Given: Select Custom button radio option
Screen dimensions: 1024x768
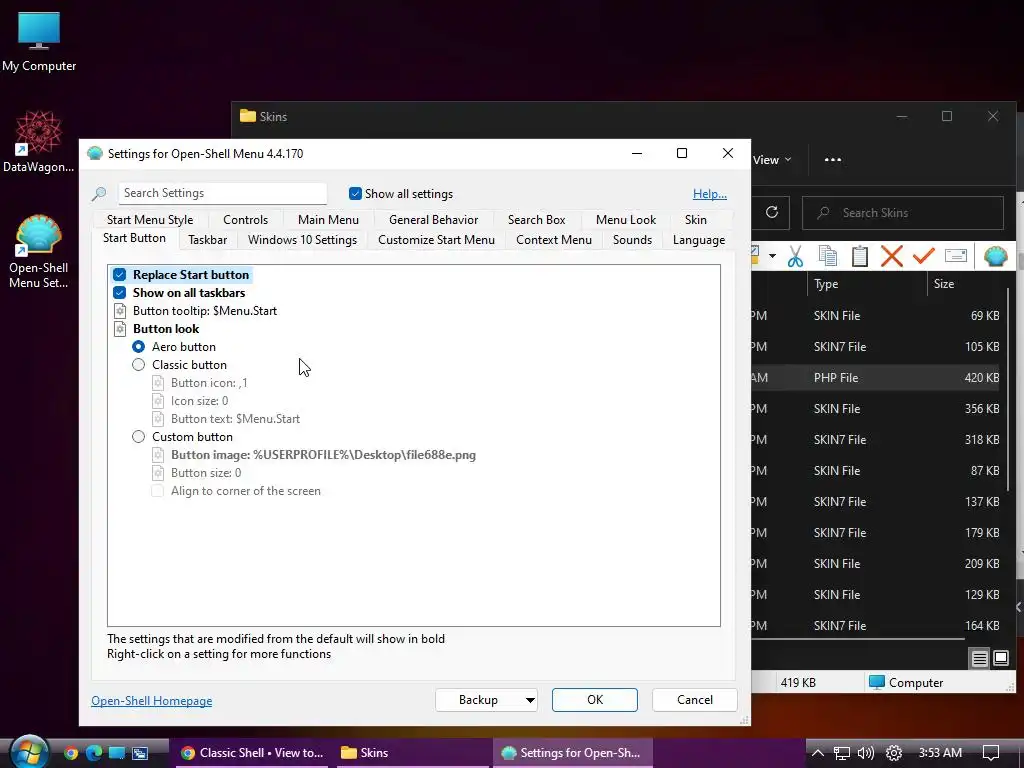Looking at the screenshot, I should tap(138, 436).
